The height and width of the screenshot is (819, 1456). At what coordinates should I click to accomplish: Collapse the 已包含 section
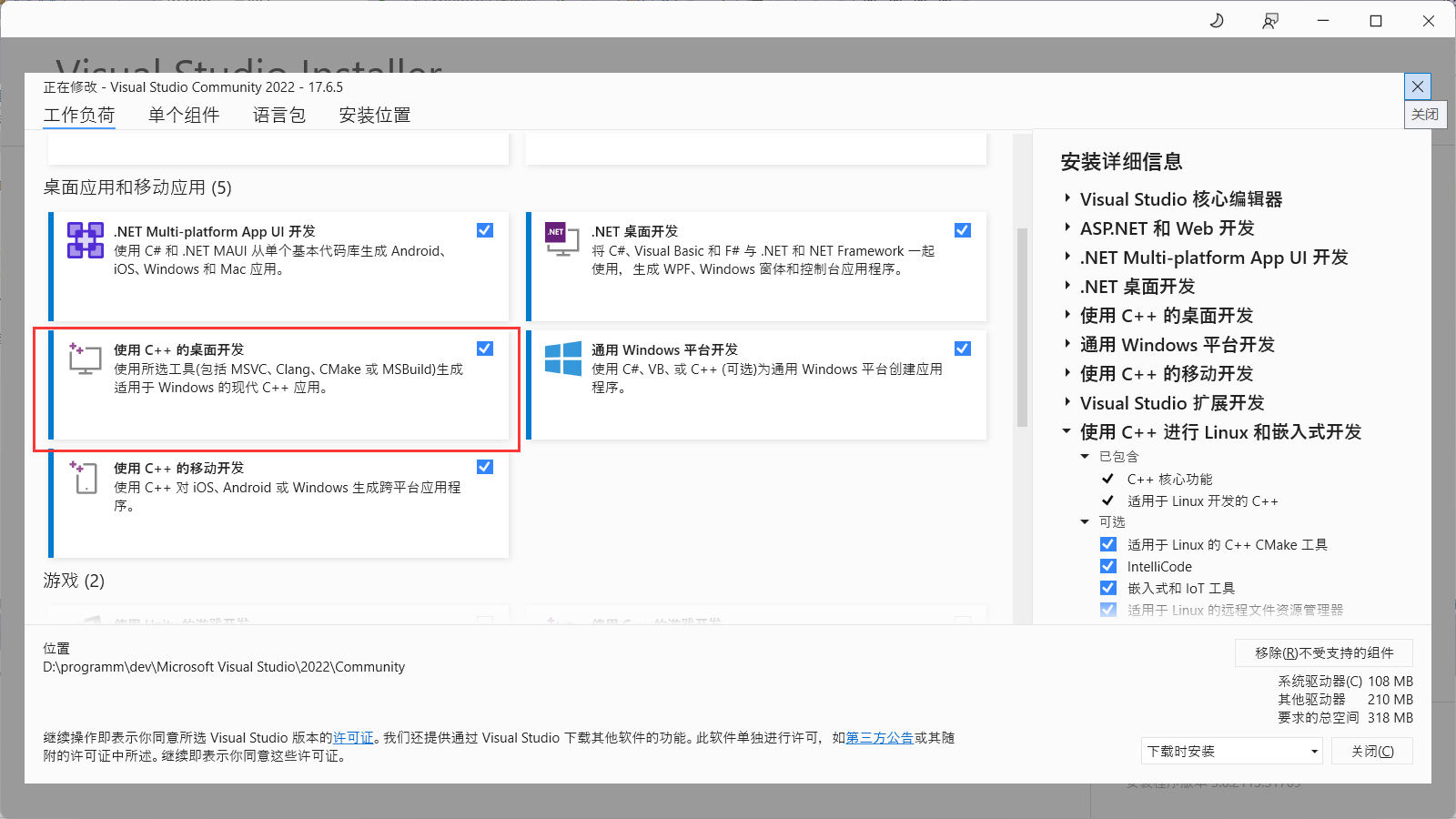tap(1085, 457)
